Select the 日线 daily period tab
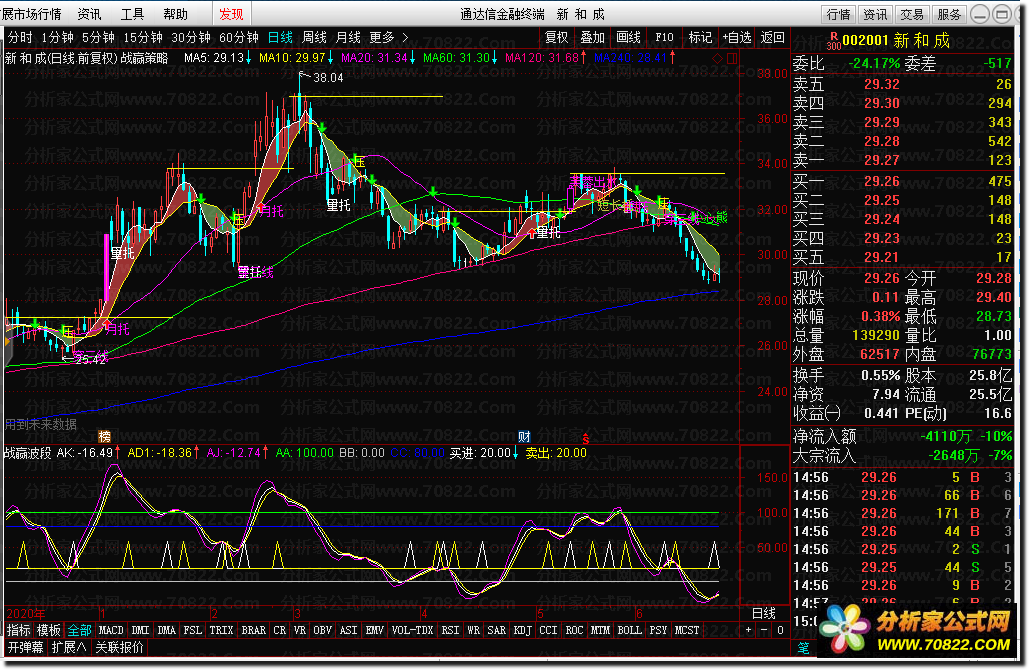 280,37
